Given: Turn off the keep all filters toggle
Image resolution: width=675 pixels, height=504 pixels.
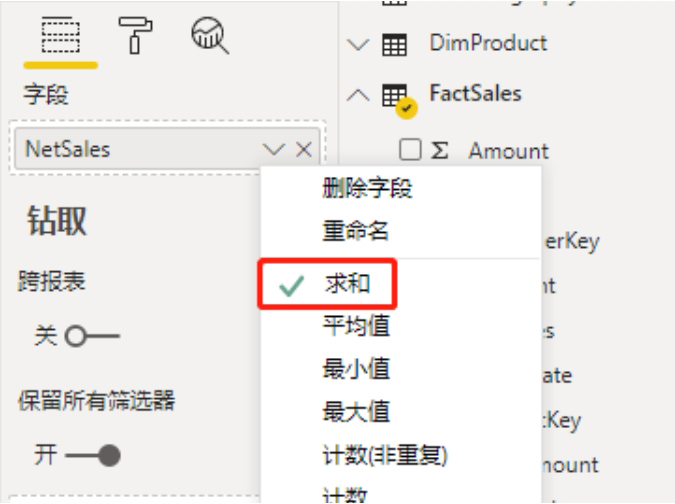Looking at the screenshot, I should point(93,455).
